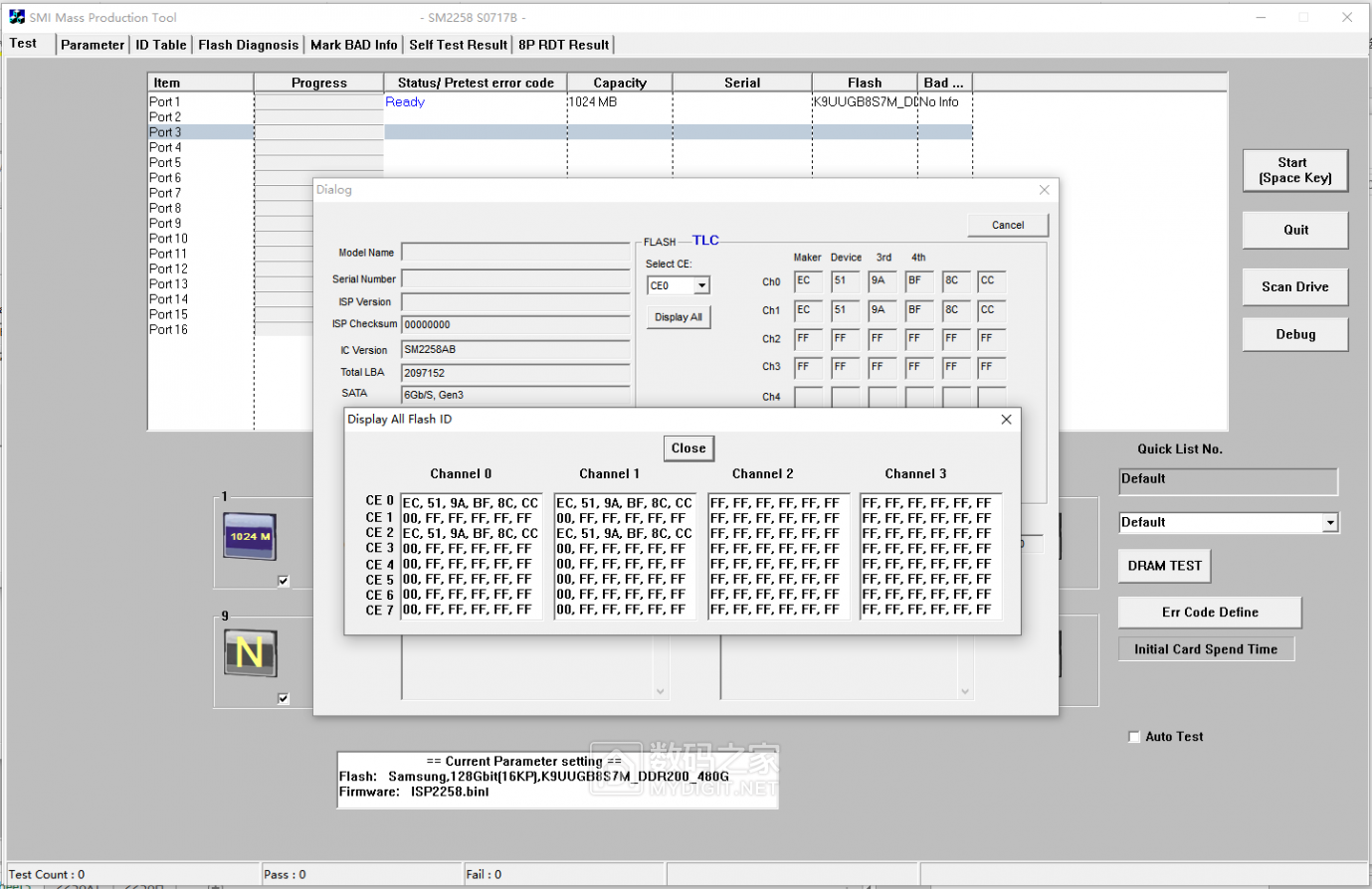Viewport: 1372px width, 889px height.
Task: Click the Test Count : 0 status entry
Action: (x=47, y=875)
